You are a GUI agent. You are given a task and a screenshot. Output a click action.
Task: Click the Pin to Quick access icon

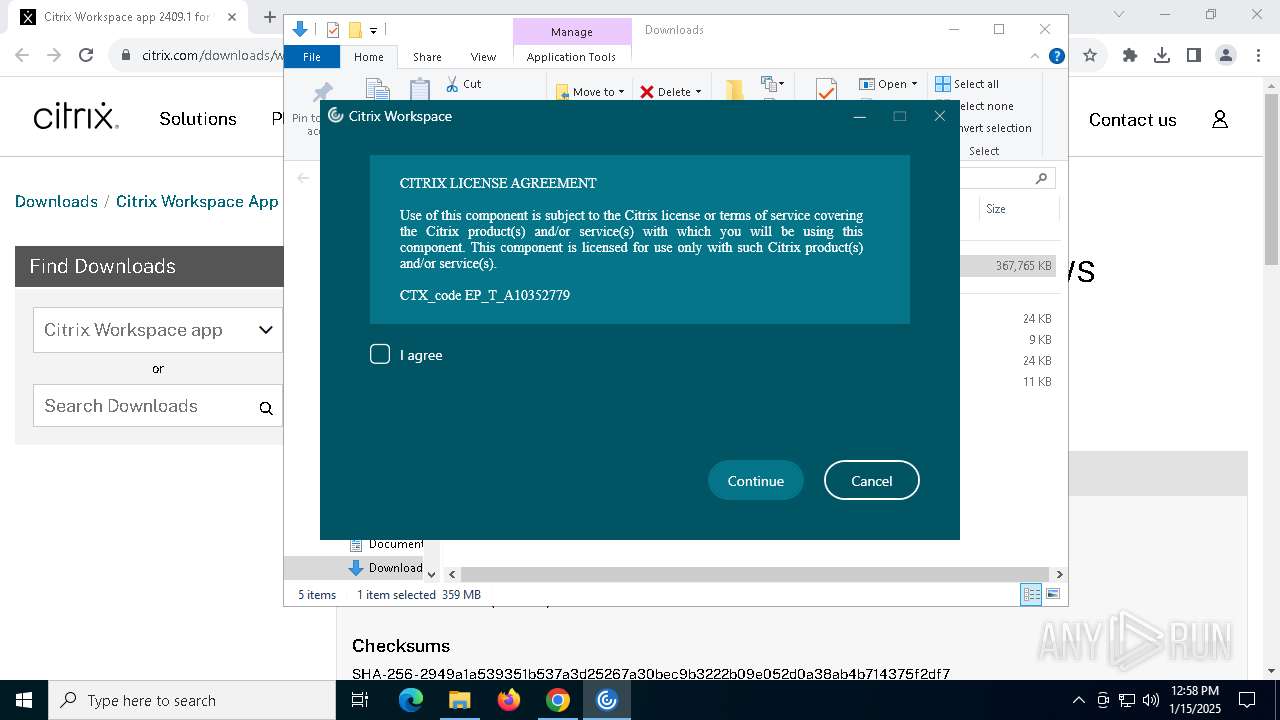pos(322,91)
